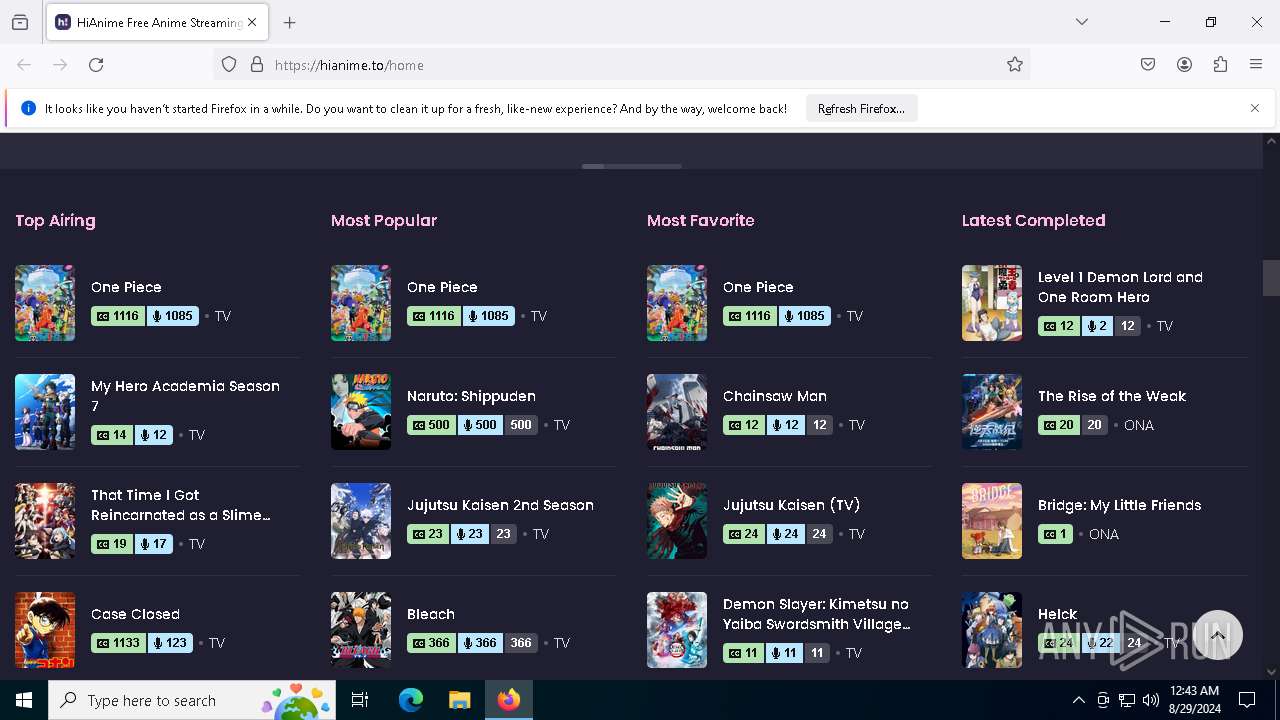
Task: Open The Rise of the Weak
Action: pyautogui.click(x=1112, y=396)
